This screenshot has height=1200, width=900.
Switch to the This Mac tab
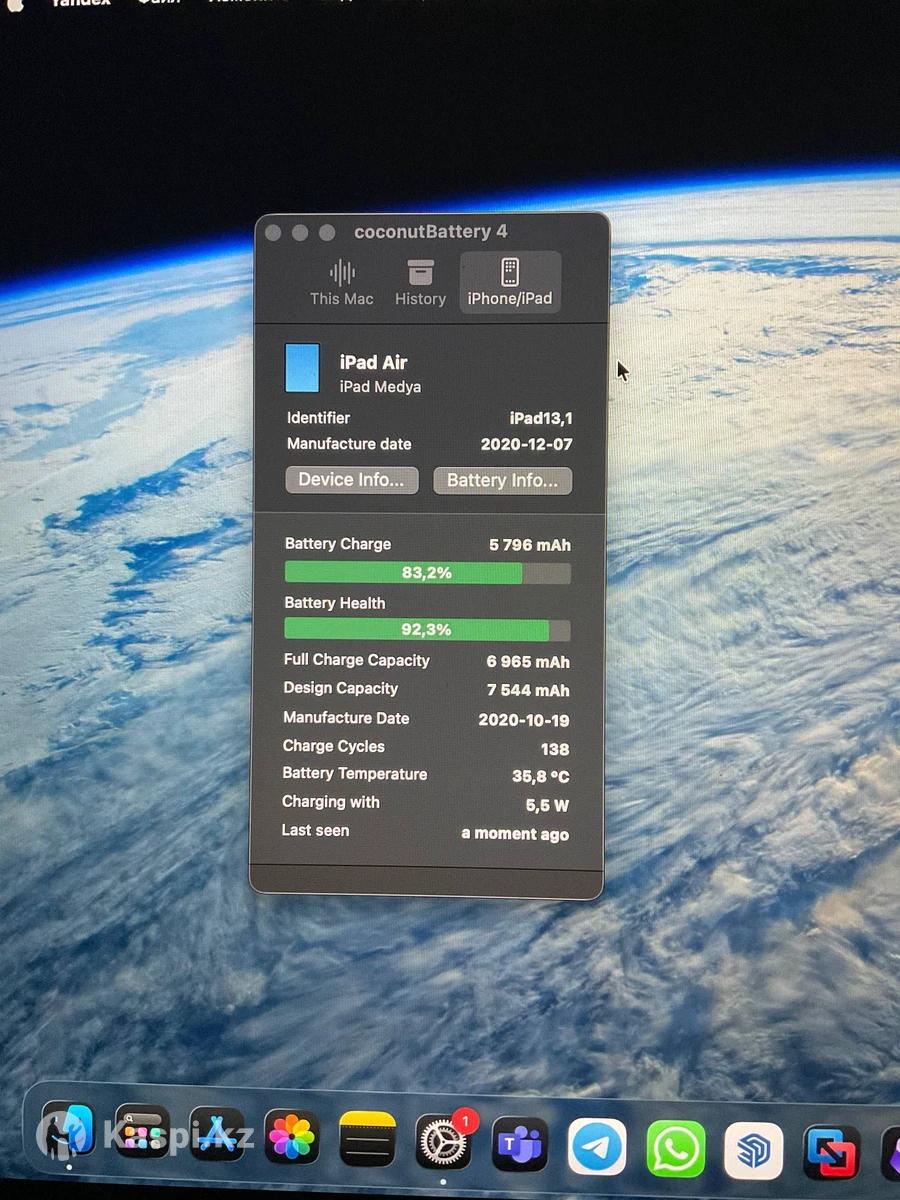(341, 283)
